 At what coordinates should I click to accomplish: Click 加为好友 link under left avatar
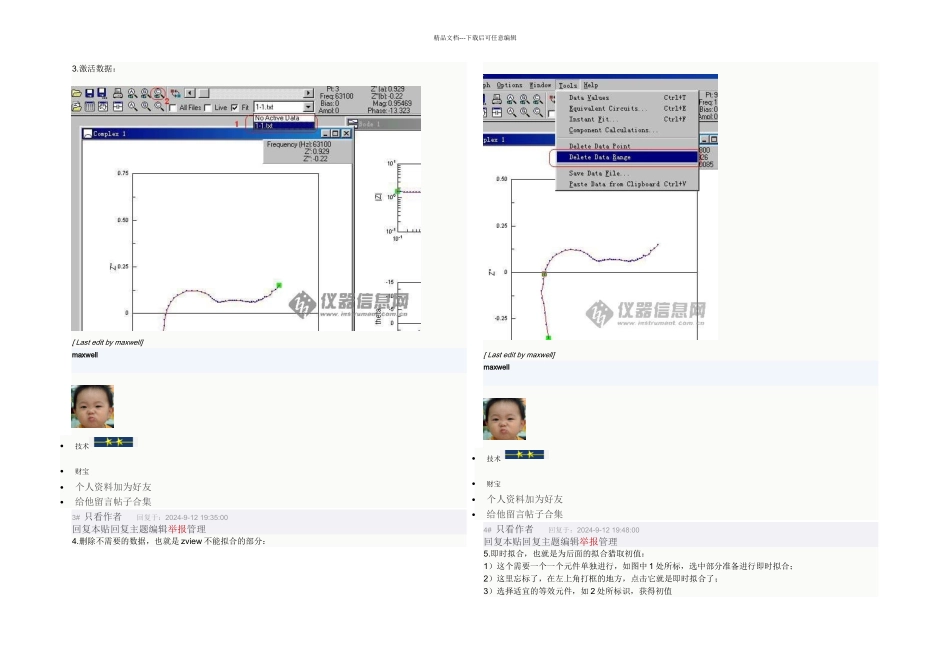[132, 487]
